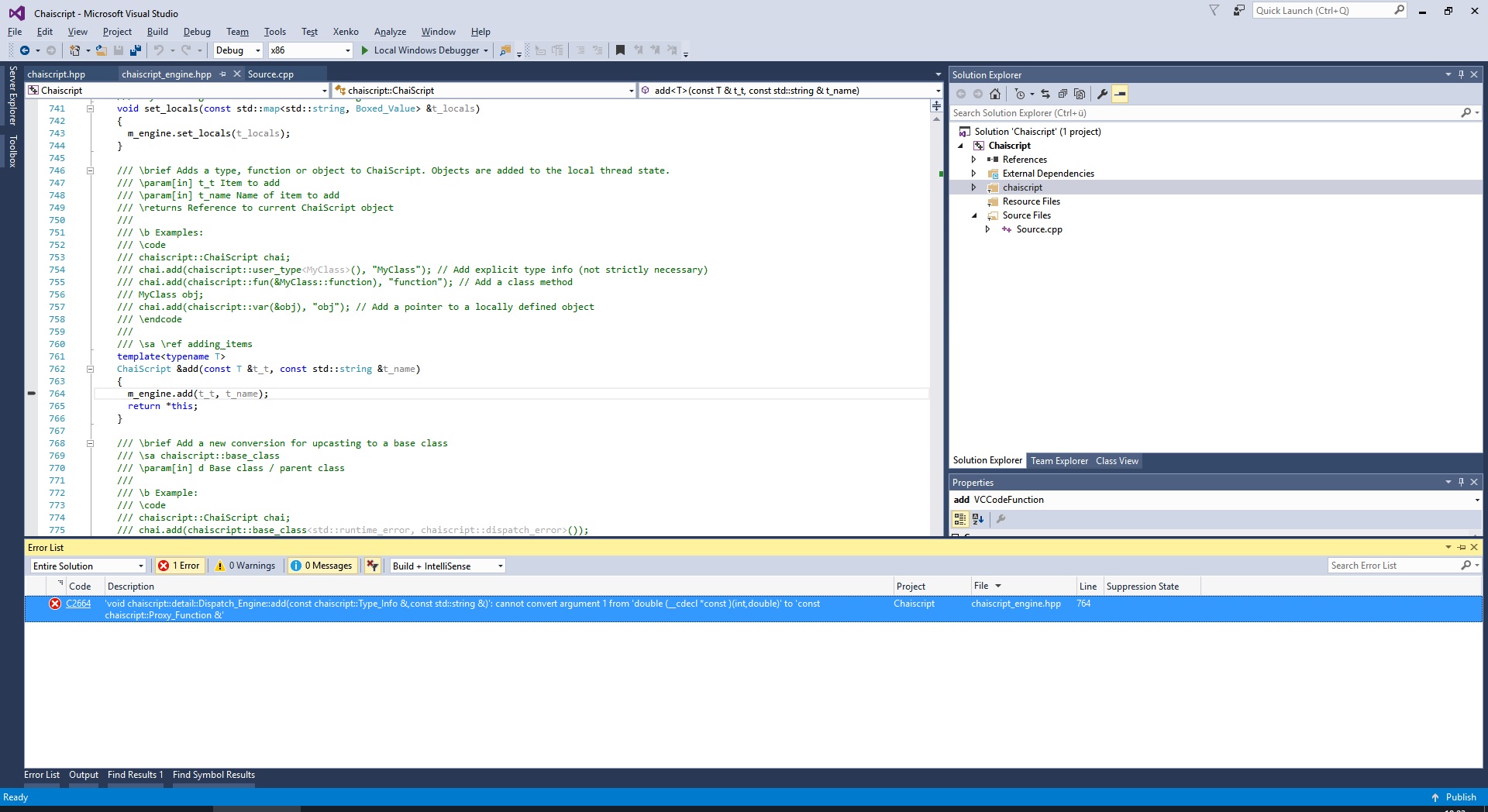This screenshot has width=1488, height=812.
Task: Click the Solution Explorer search magnifier icon
Action: (x=1466, y=113)
